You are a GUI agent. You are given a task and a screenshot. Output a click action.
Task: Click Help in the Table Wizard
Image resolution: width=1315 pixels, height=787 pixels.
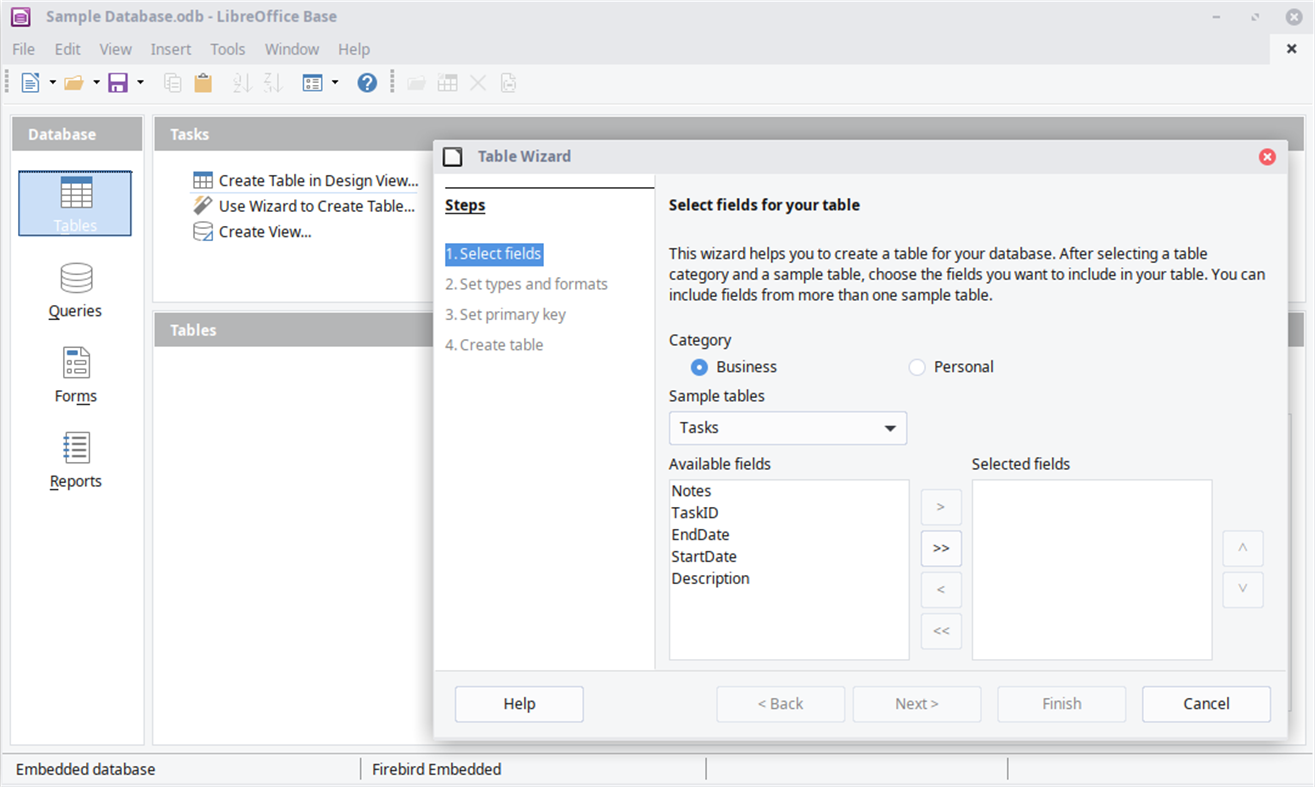coord(518,703)
